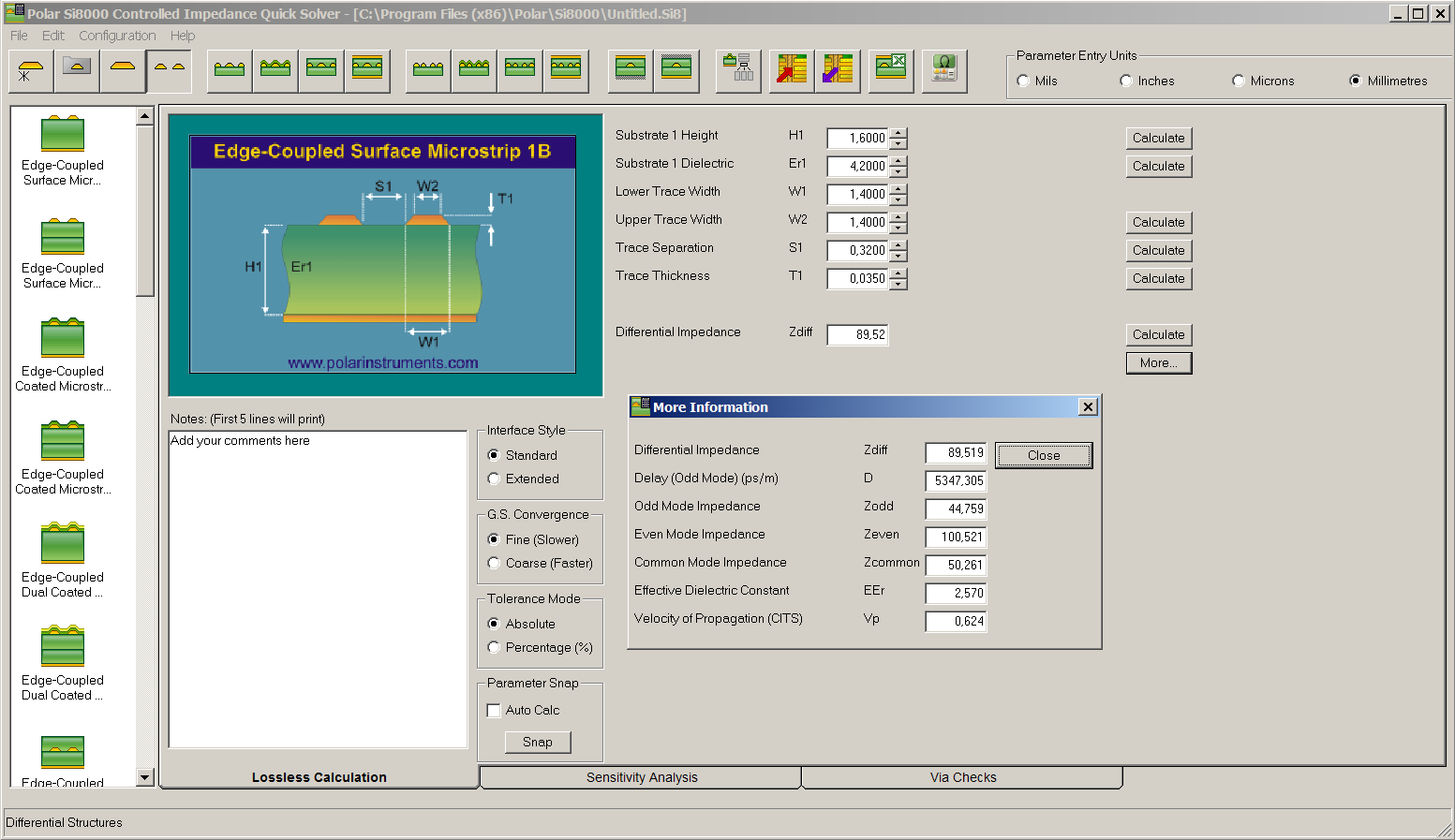Select the differential structures two-trace toolbar icon

point(170,71)
